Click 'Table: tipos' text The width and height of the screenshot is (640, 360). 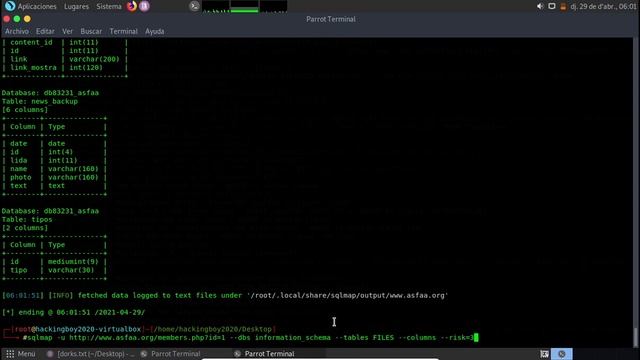pos(27,219)
